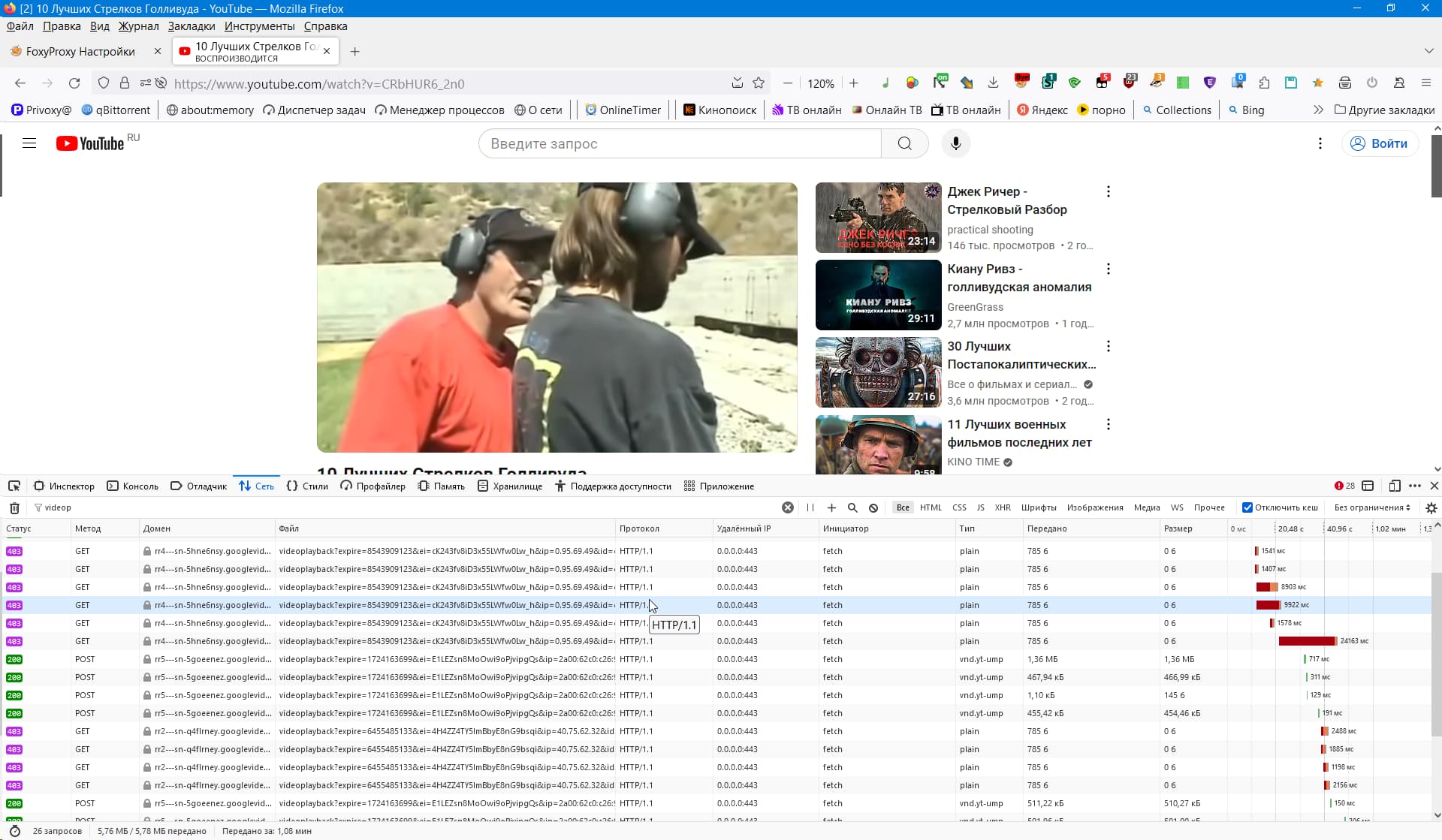Open Другие закладки folder
Viewport: 1442px width, 840px height.
pos(1384,110)
